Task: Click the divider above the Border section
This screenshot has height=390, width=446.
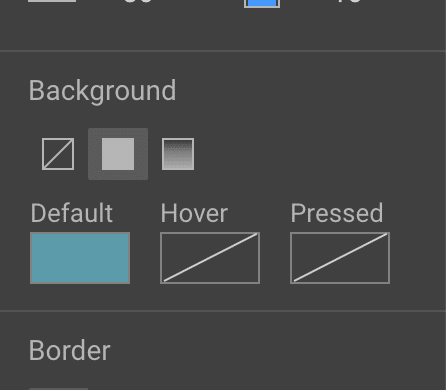Action: (x=223, y=311)
